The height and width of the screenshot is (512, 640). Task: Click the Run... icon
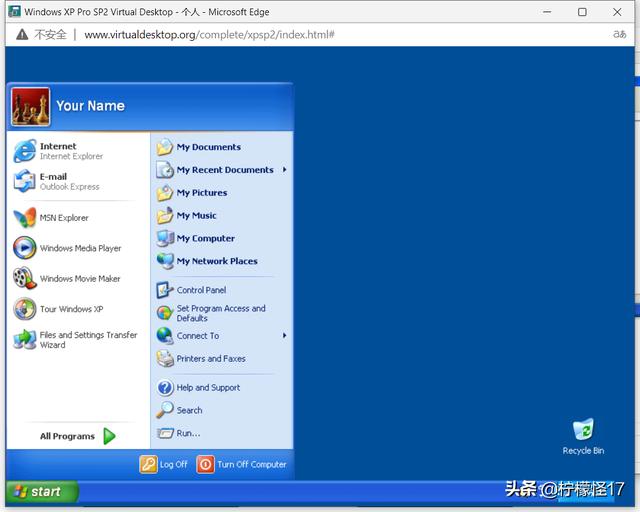pos(165,433)
